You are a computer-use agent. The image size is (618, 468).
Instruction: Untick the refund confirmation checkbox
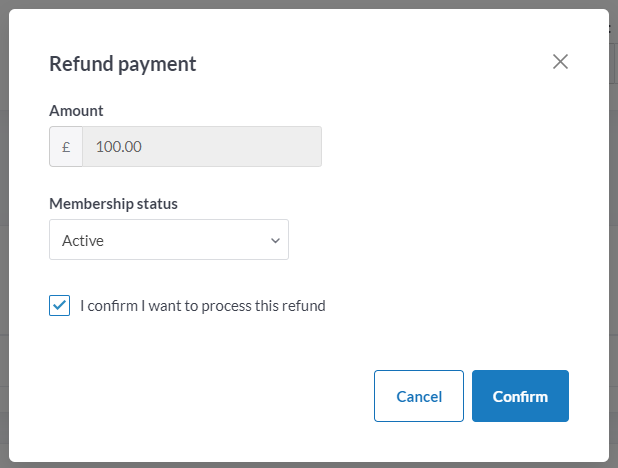coord(59,305)
